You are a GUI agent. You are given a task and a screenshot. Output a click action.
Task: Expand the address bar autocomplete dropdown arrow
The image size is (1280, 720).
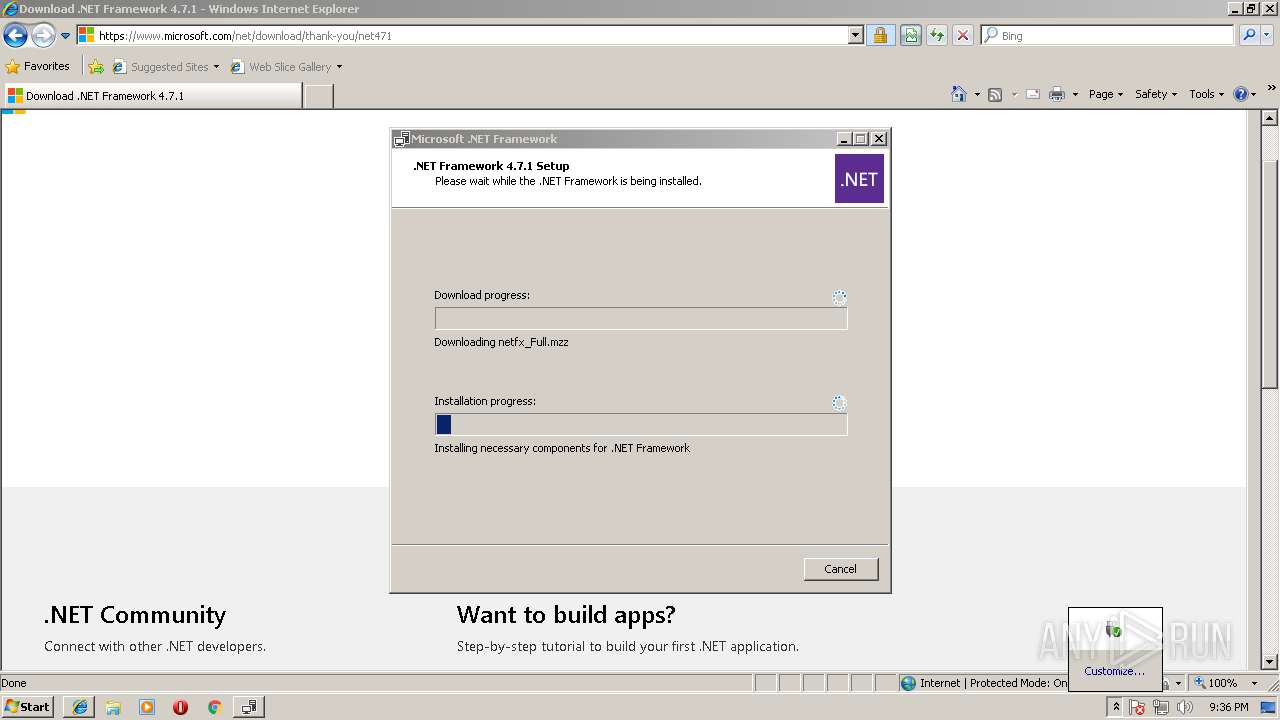[855, 36]
